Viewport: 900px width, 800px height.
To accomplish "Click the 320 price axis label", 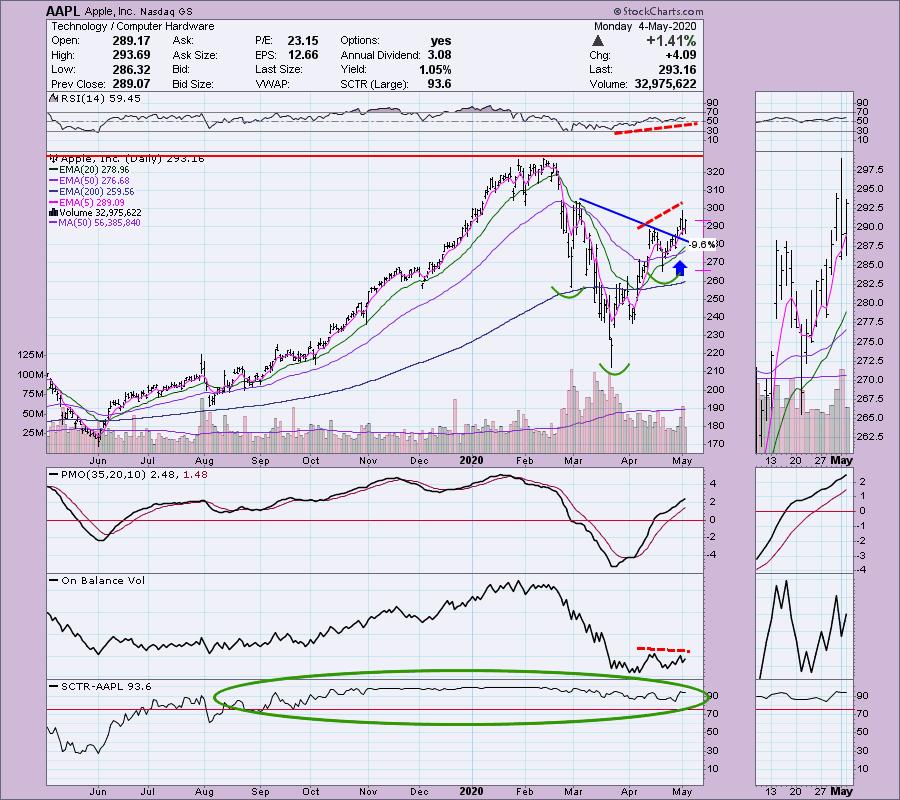I will tap(716, 172).
